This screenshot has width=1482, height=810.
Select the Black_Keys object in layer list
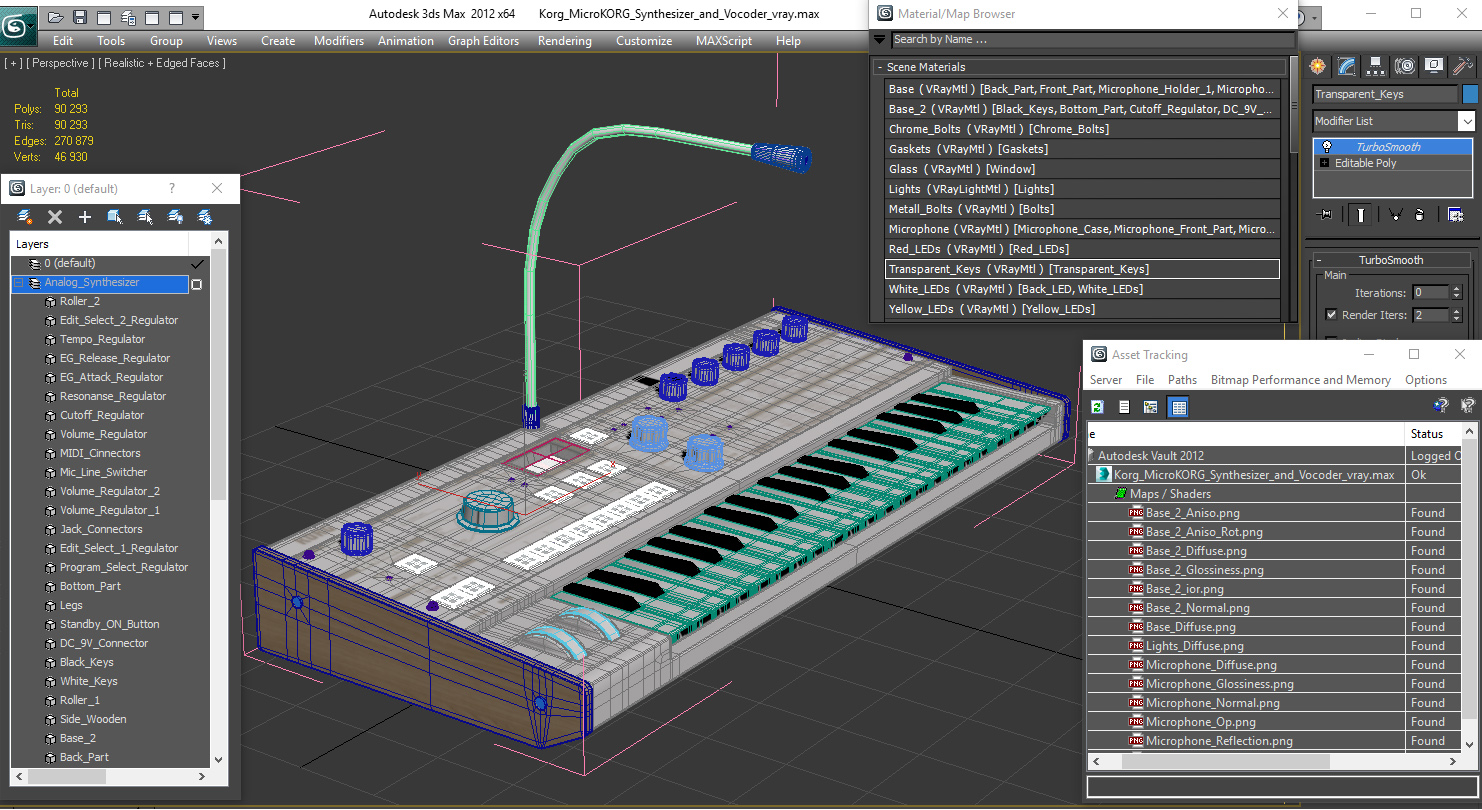(86, 662)
